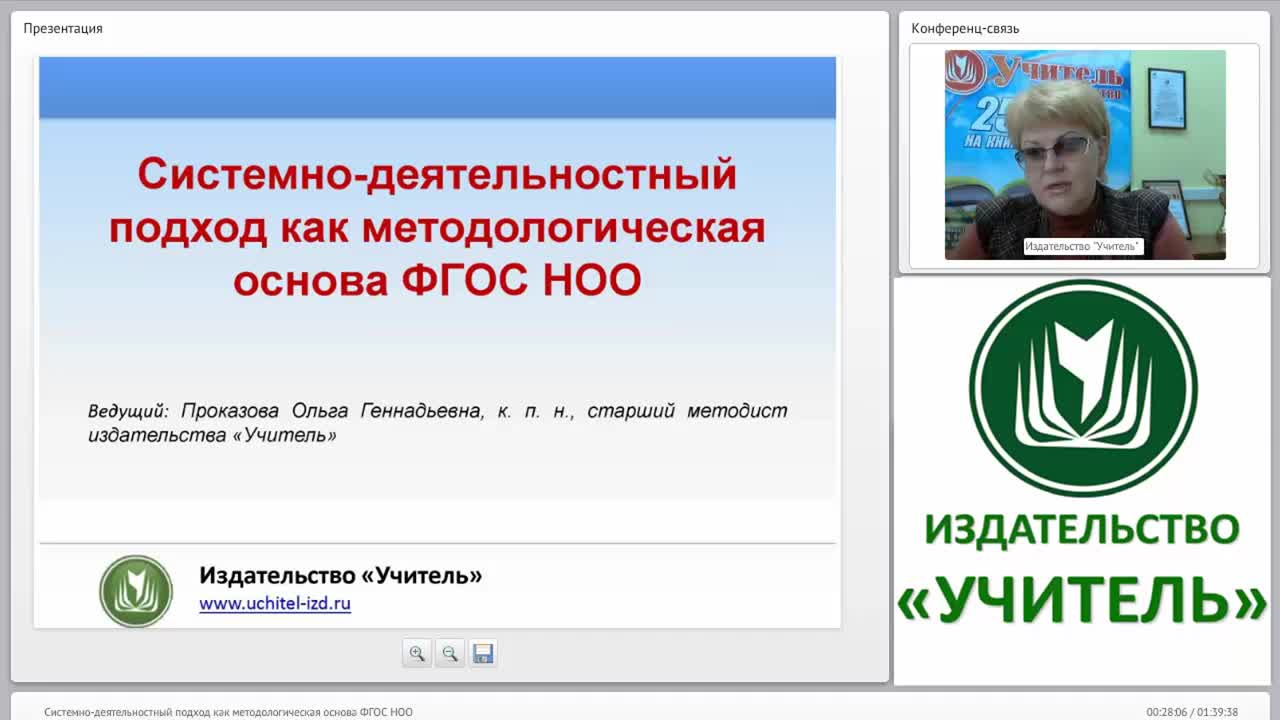Image resolution: width=1280 pixels, height=720 pixels.
Task: Open the www.uchitel-izd.ru link
Action: coord(275,604)
